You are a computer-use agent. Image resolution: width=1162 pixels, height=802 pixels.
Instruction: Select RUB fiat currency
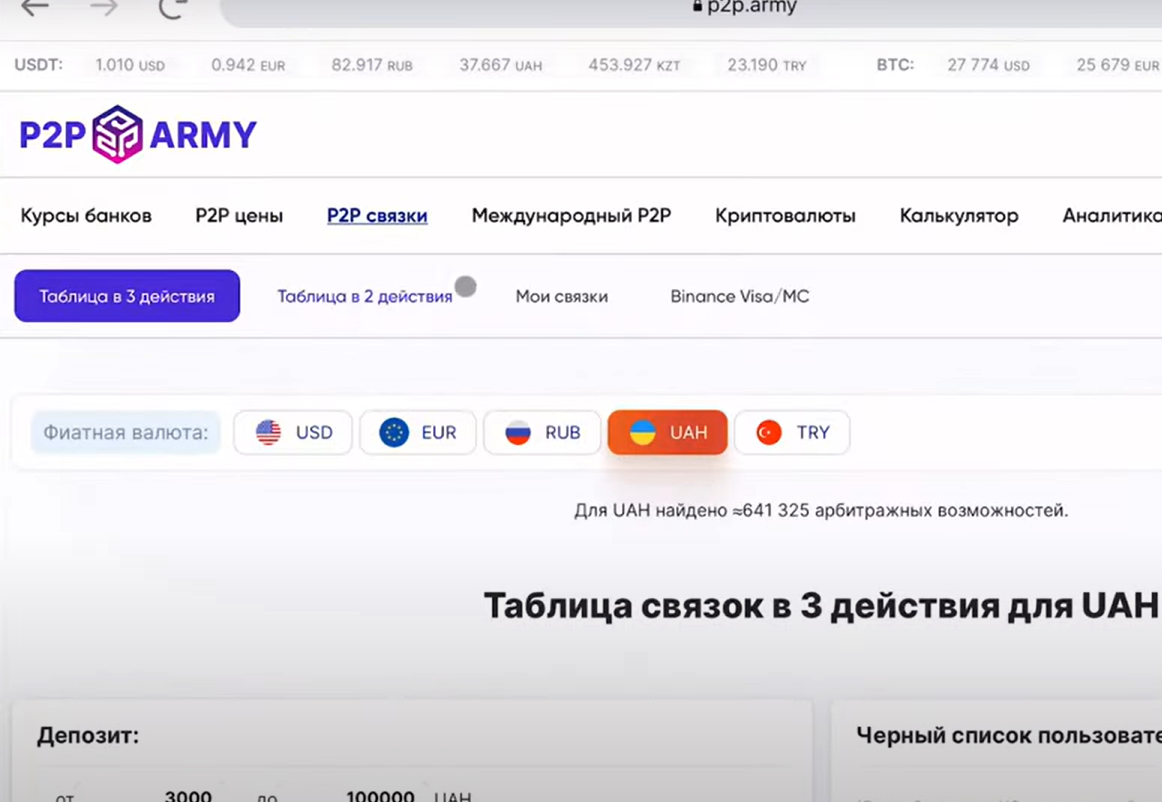(542, 432)
